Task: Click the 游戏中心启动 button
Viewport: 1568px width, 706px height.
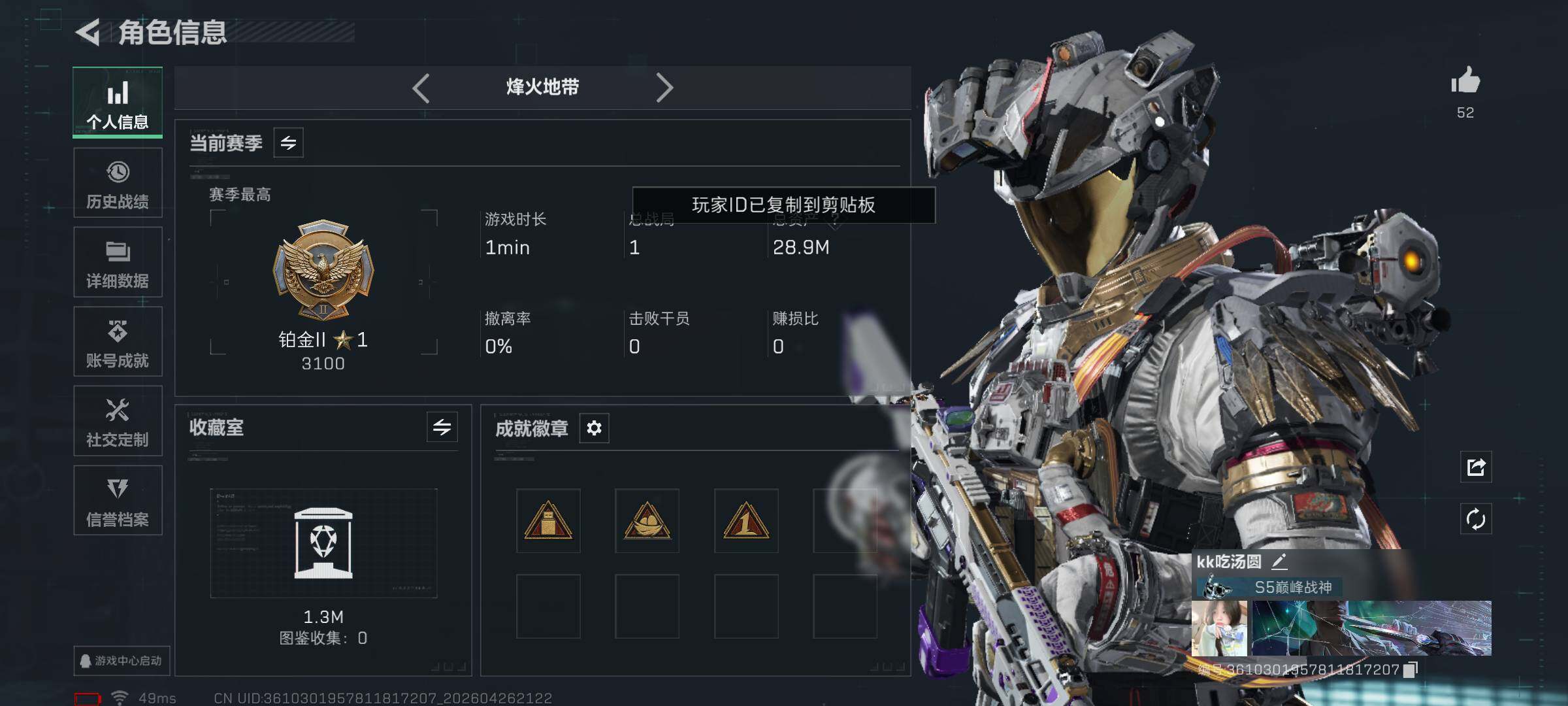Action: click(122, 661)
